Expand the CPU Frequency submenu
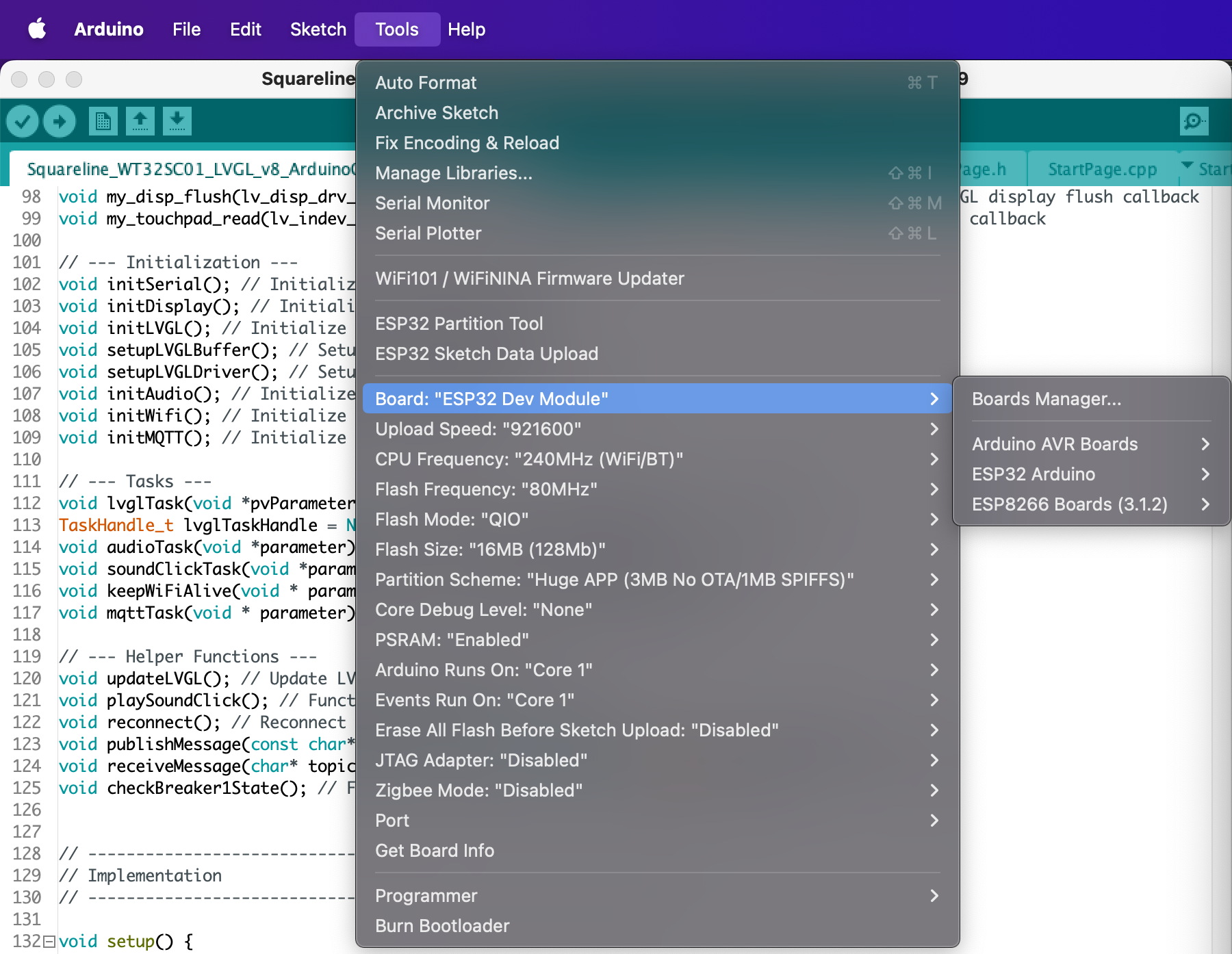The image size is (1232, 954). click(x=657, y=459)
